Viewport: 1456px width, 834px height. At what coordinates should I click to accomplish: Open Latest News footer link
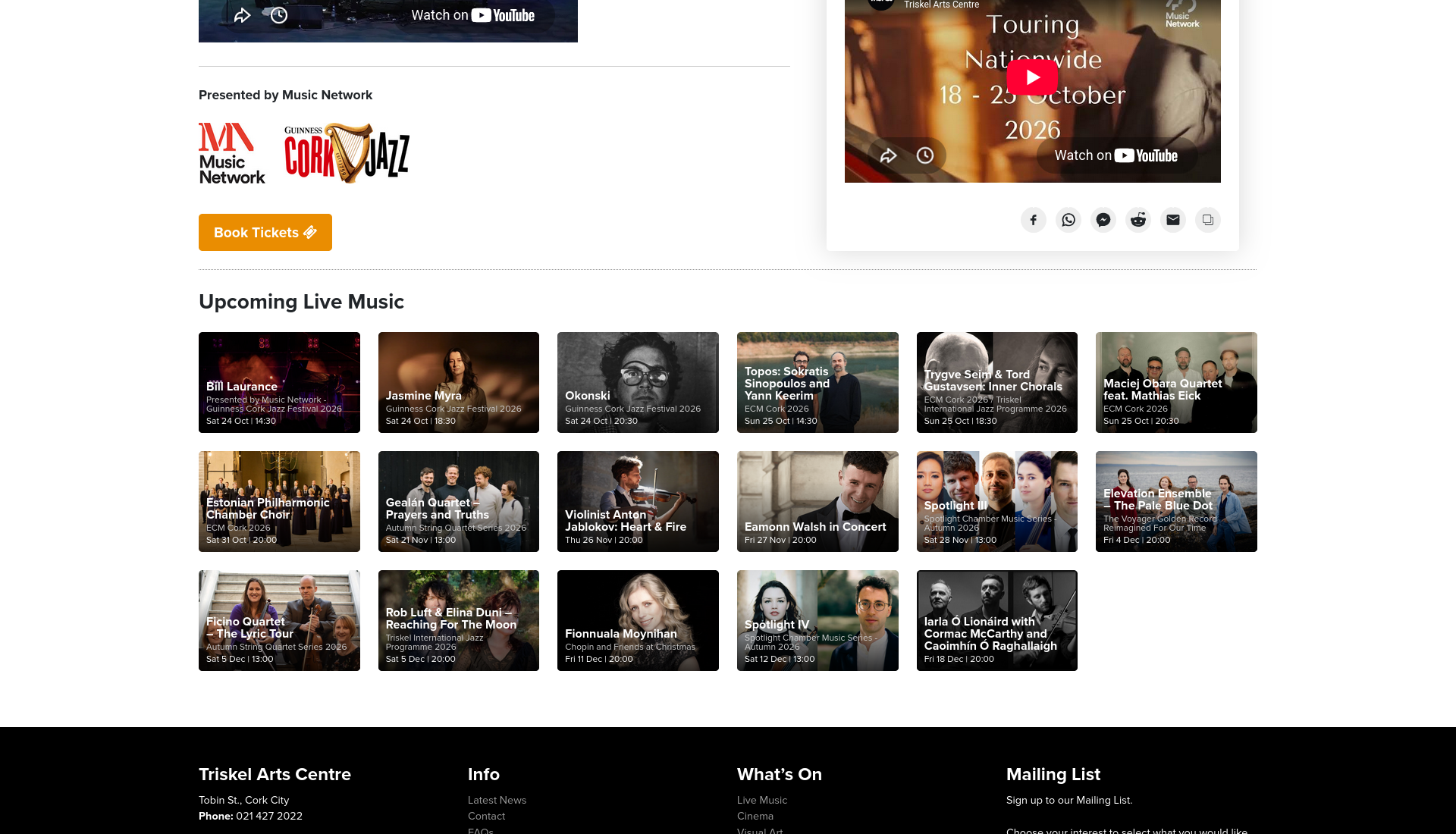tap(497, 800)
